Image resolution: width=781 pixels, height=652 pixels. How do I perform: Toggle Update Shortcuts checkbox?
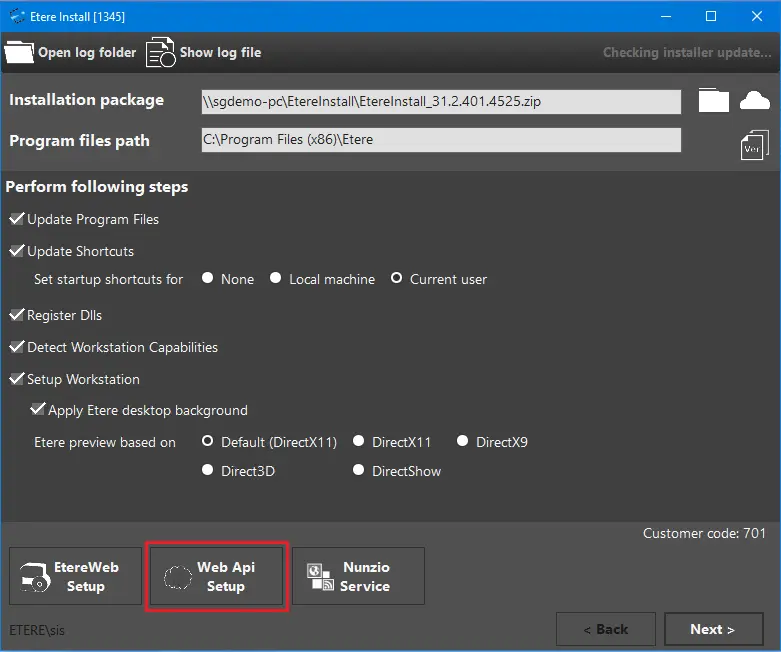pyautogui.click(x=17, y=251)
